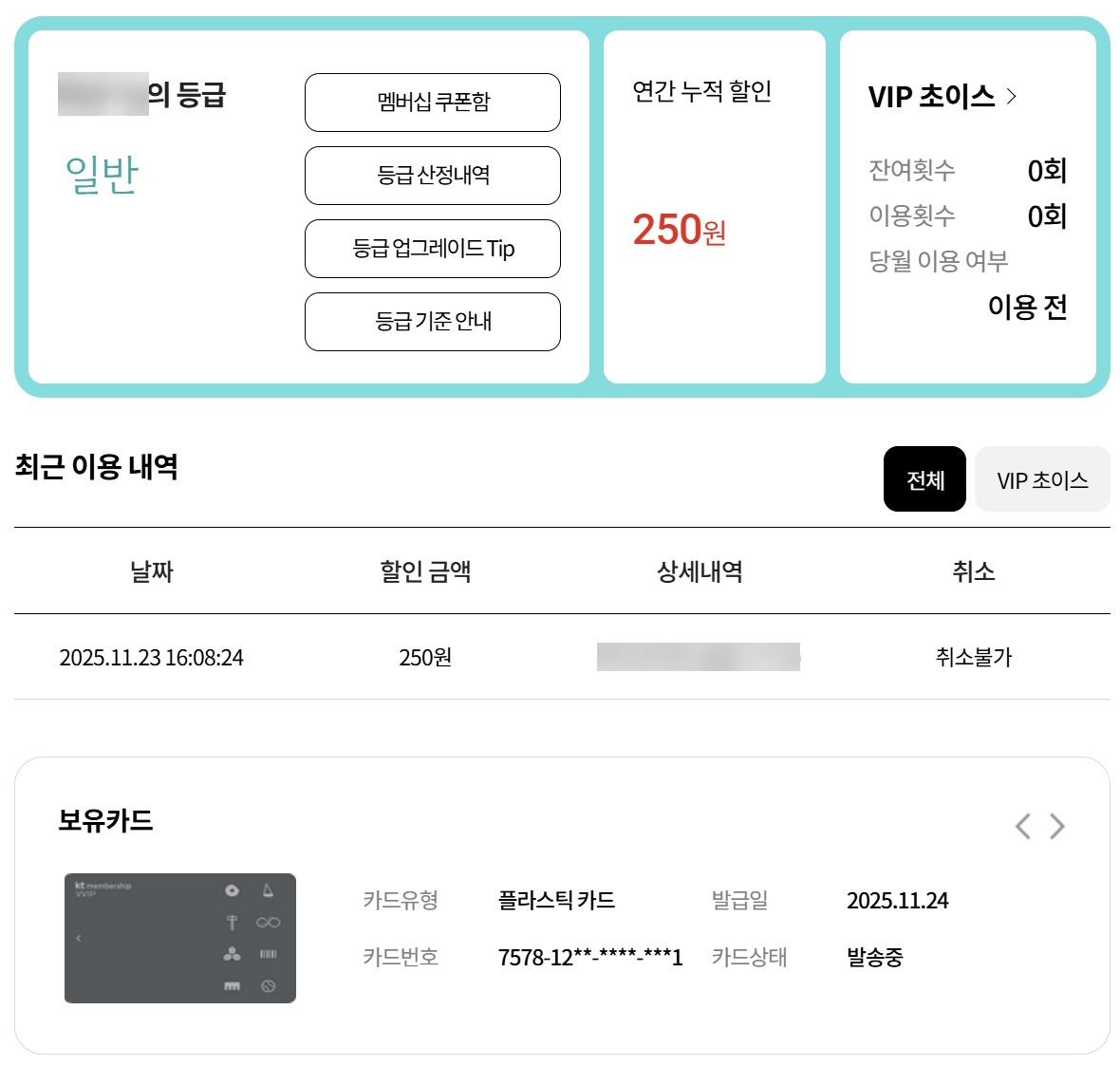Select the 전체 filter tab
Image resolution: width=1120 pixels, height=1066 pixels.
point(924,479)
